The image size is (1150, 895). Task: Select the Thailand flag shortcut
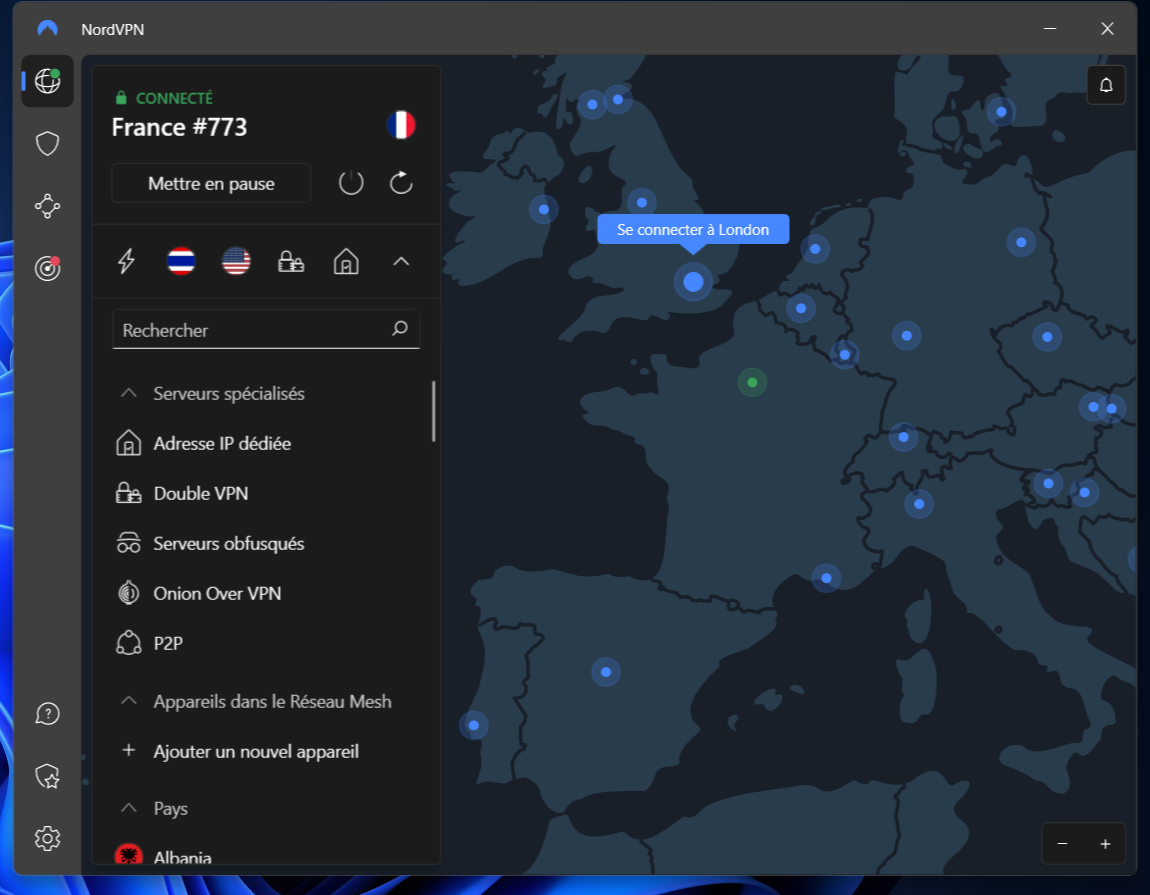pos(181,261)
